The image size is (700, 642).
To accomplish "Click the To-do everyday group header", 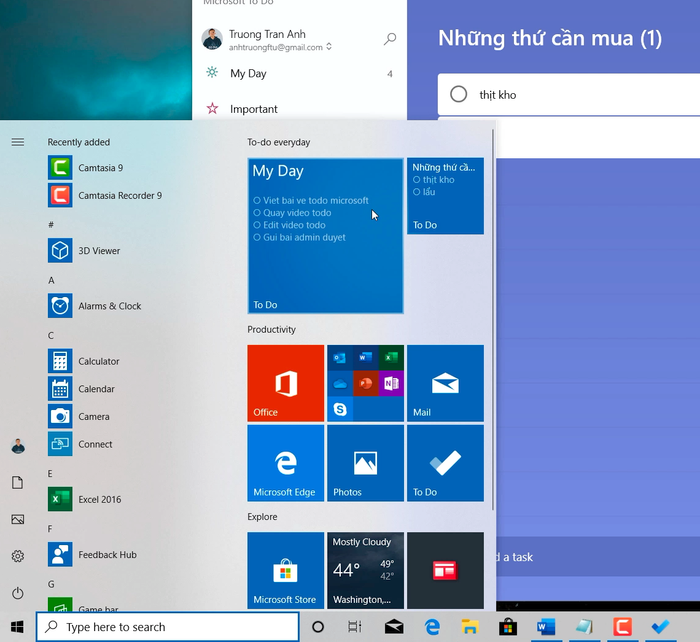I will [279, 142].
